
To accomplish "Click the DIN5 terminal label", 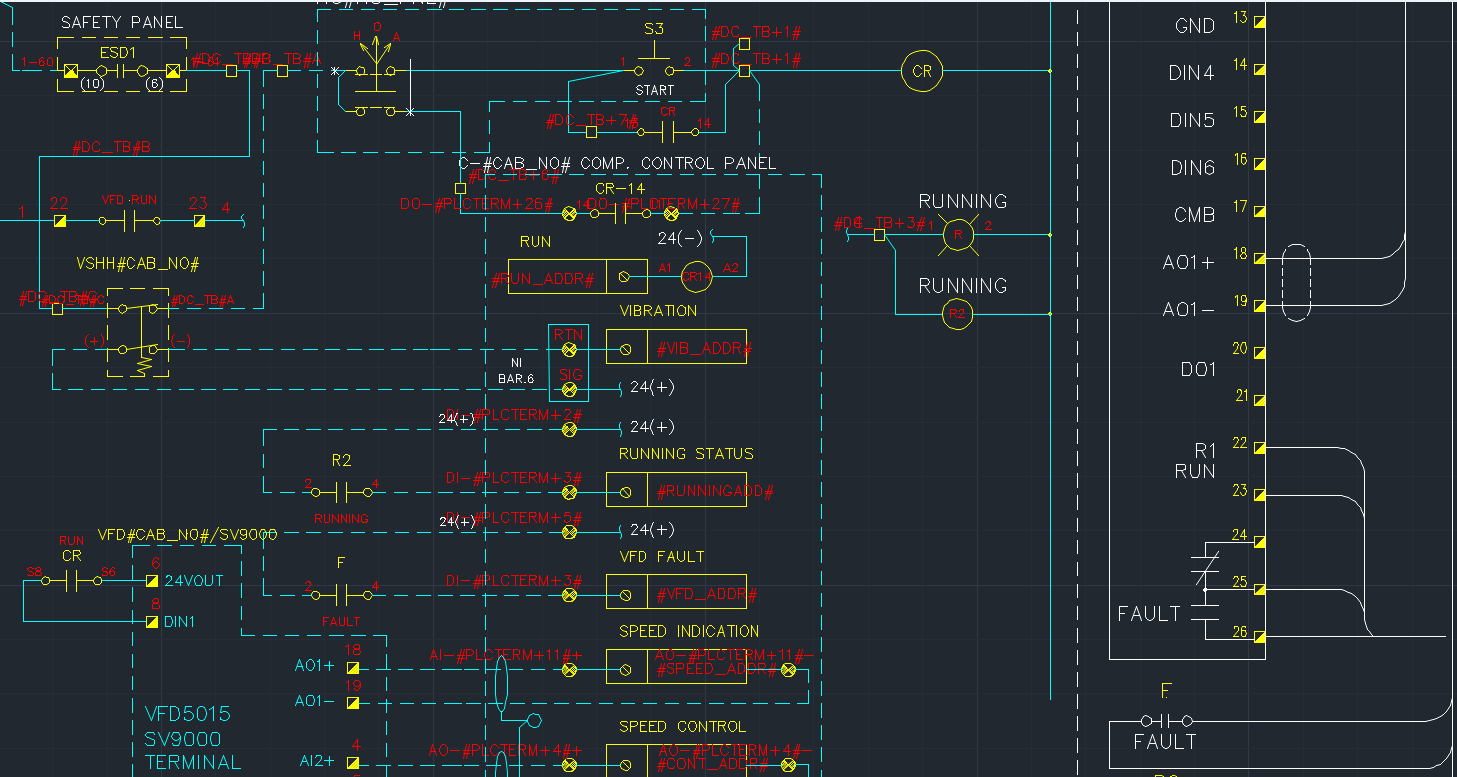I will pos(1192,121).
